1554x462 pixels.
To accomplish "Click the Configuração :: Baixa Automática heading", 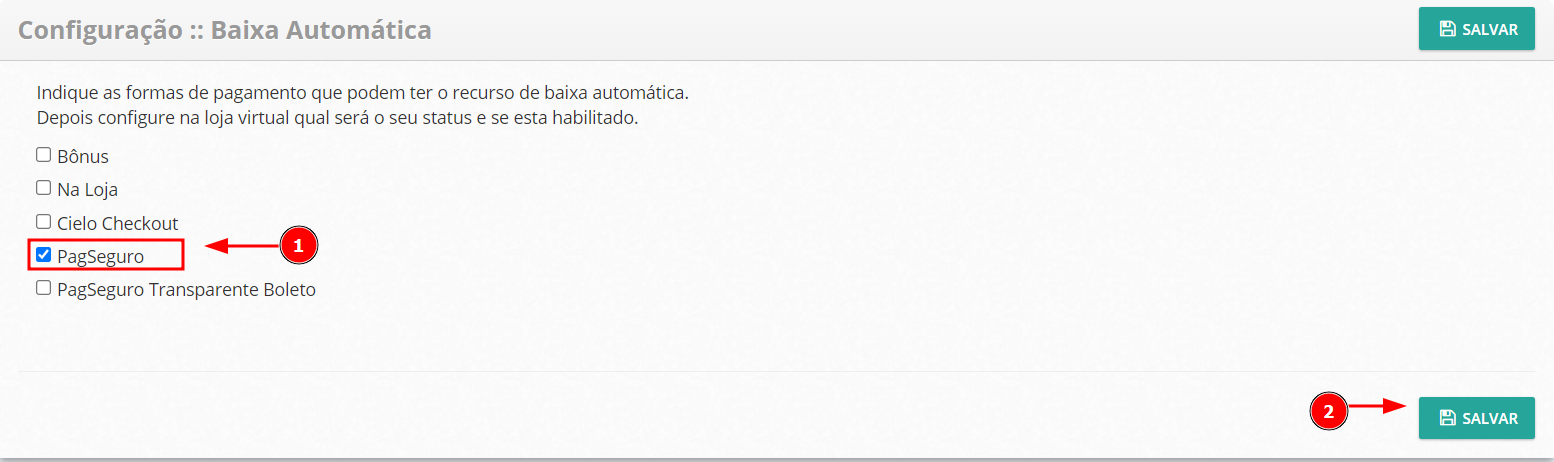I will 225,30.
